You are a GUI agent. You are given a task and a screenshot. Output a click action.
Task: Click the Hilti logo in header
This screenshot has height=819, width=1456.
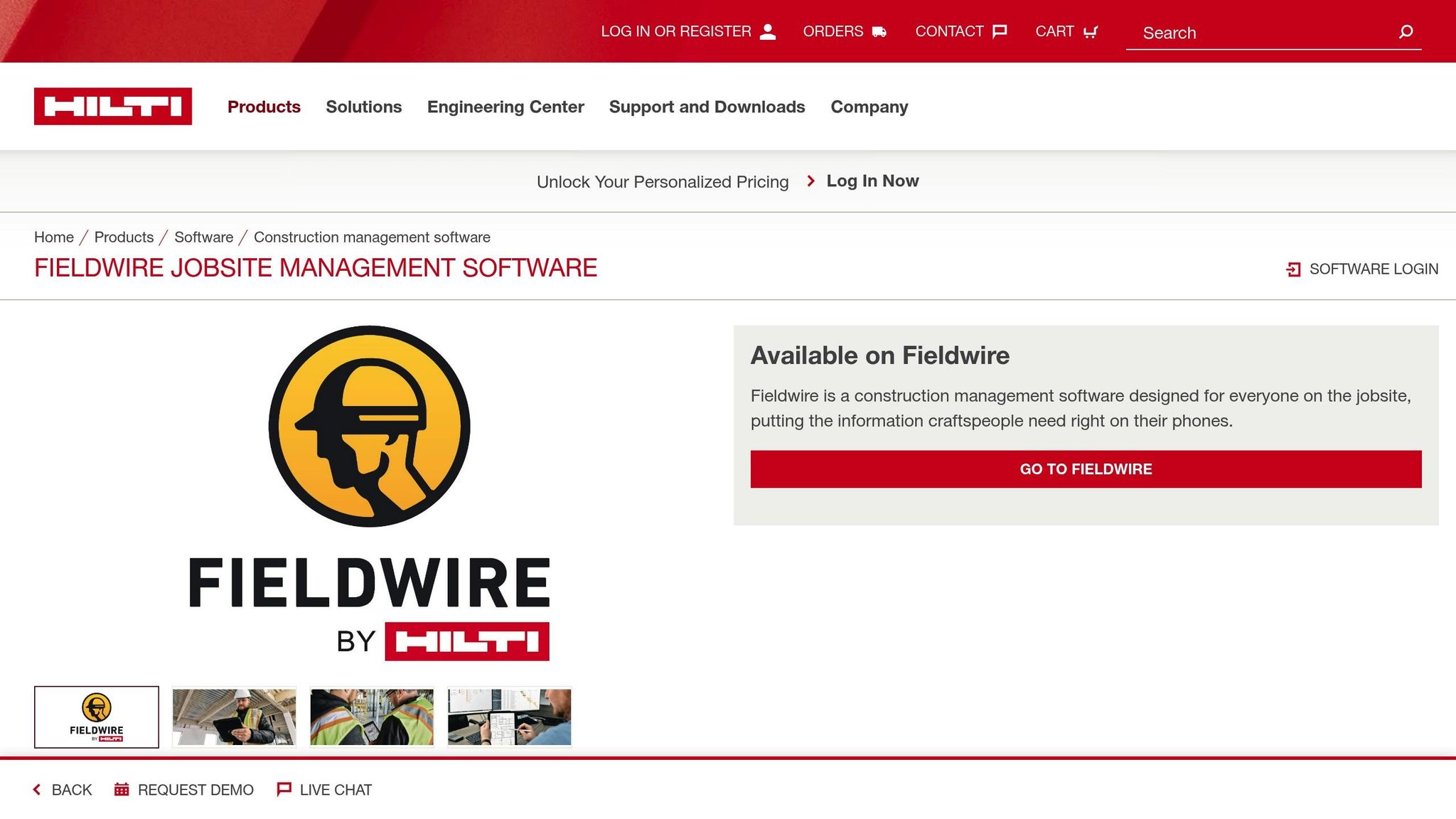point(113,106)
